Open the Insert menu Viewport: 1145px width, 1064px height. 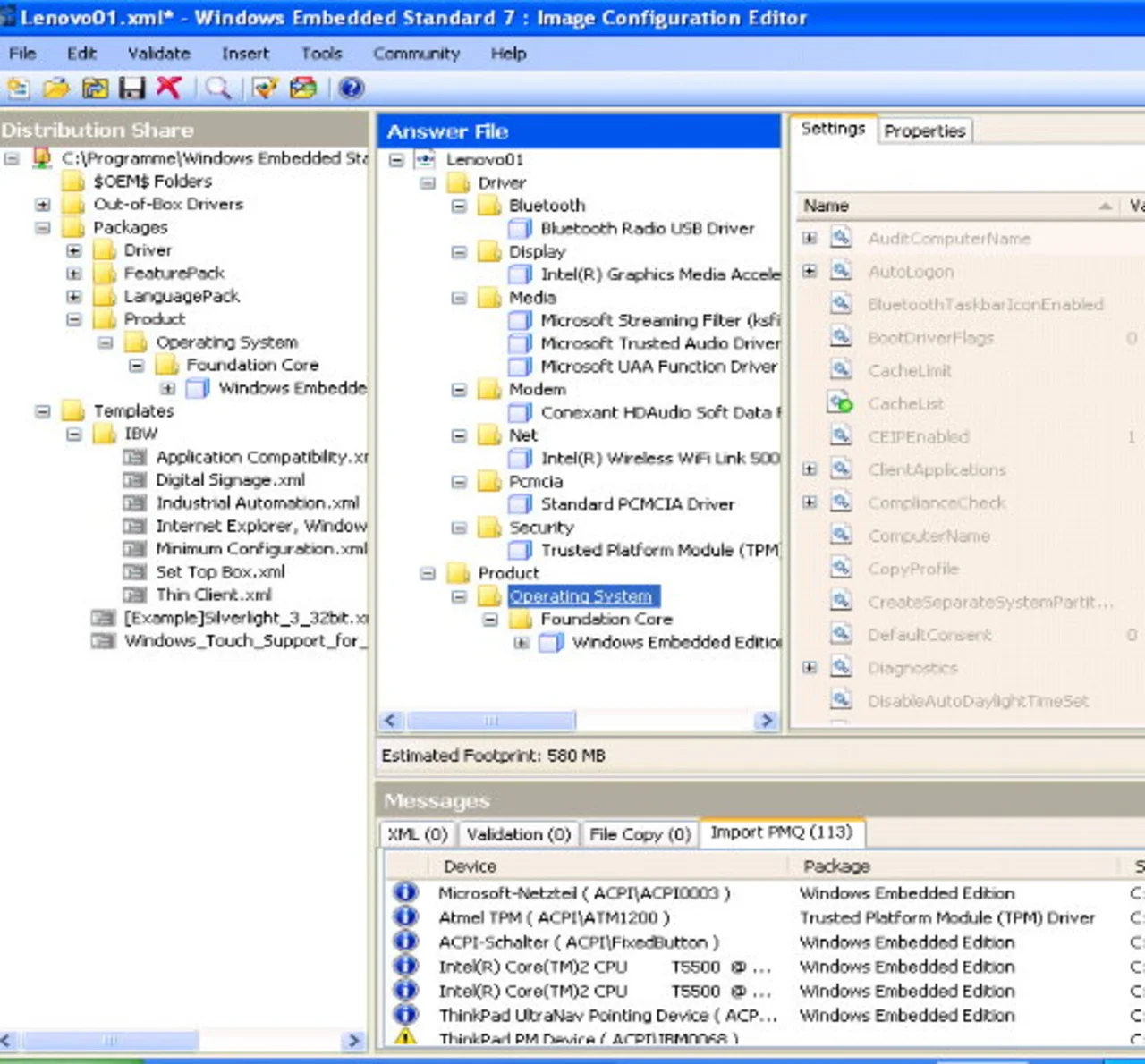[x=245, y=54]
